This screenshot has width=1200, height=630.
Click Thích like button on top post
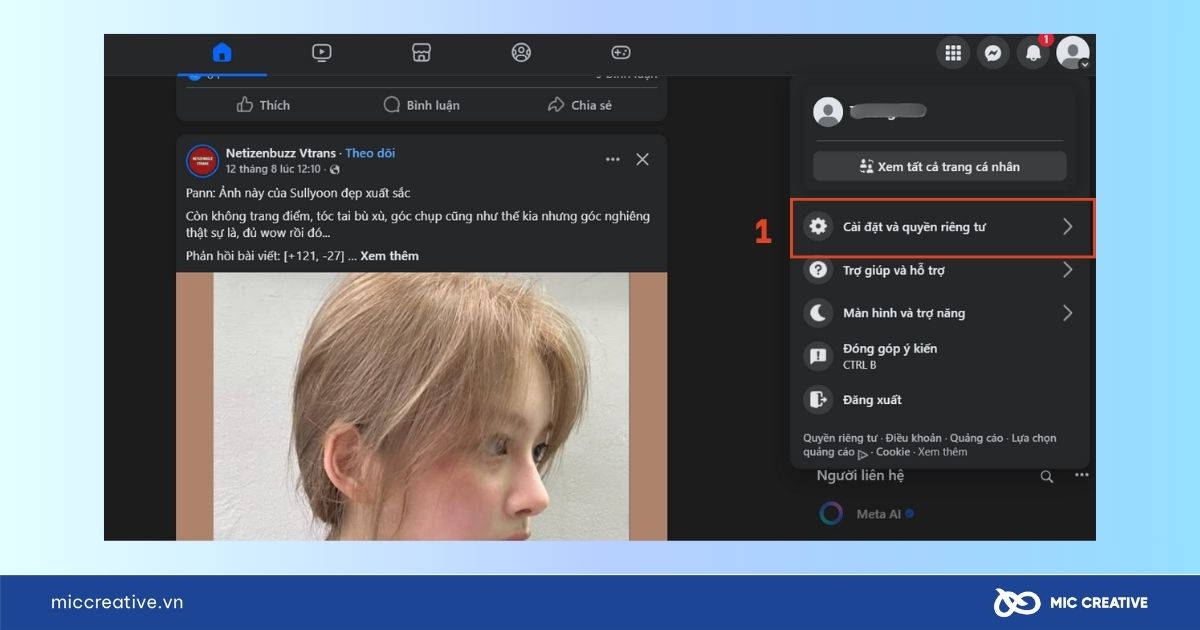point(263,105)
